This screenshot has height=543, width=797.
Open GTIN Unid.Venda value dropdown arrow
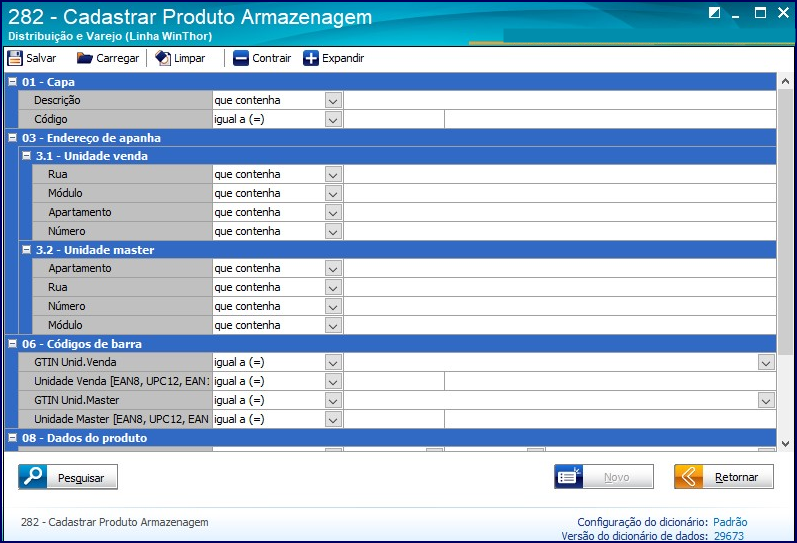766,363
